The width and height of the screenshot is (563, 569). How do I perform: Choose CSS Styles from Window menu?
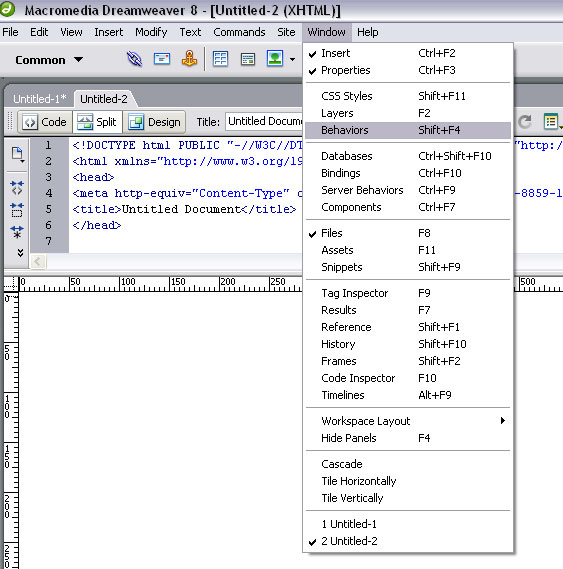tap(408, 96)
